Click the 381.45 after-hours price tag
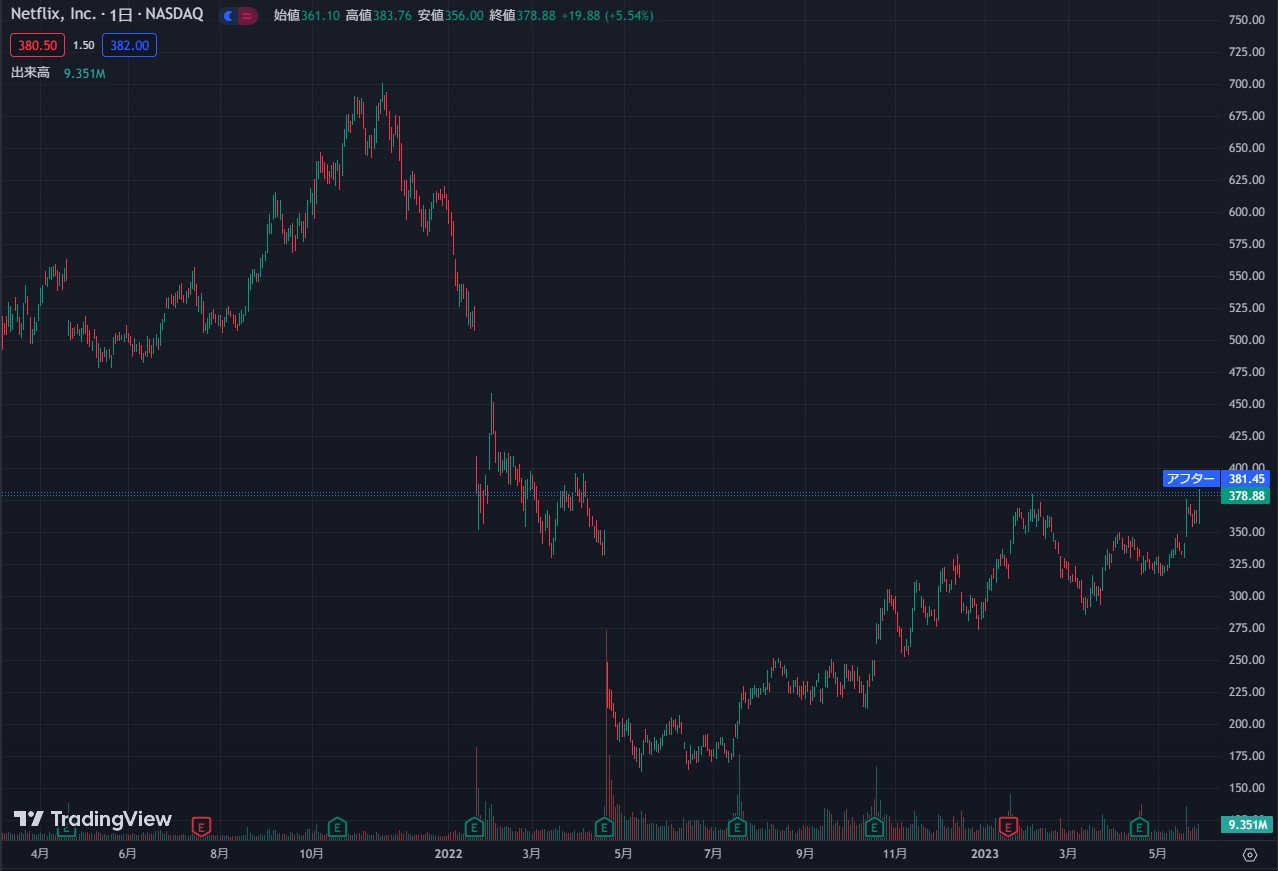 (x=1246, y=479)
